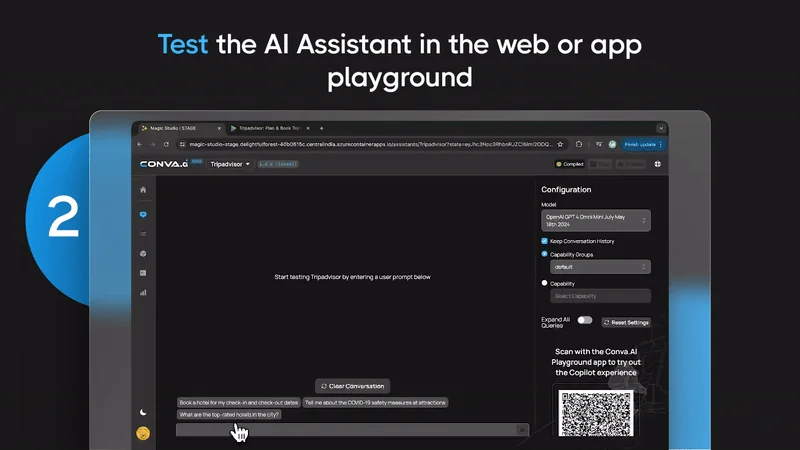Open the list lines icon in the sidebar
Viewport: 800px width, 450px height.
click(143, 234)
